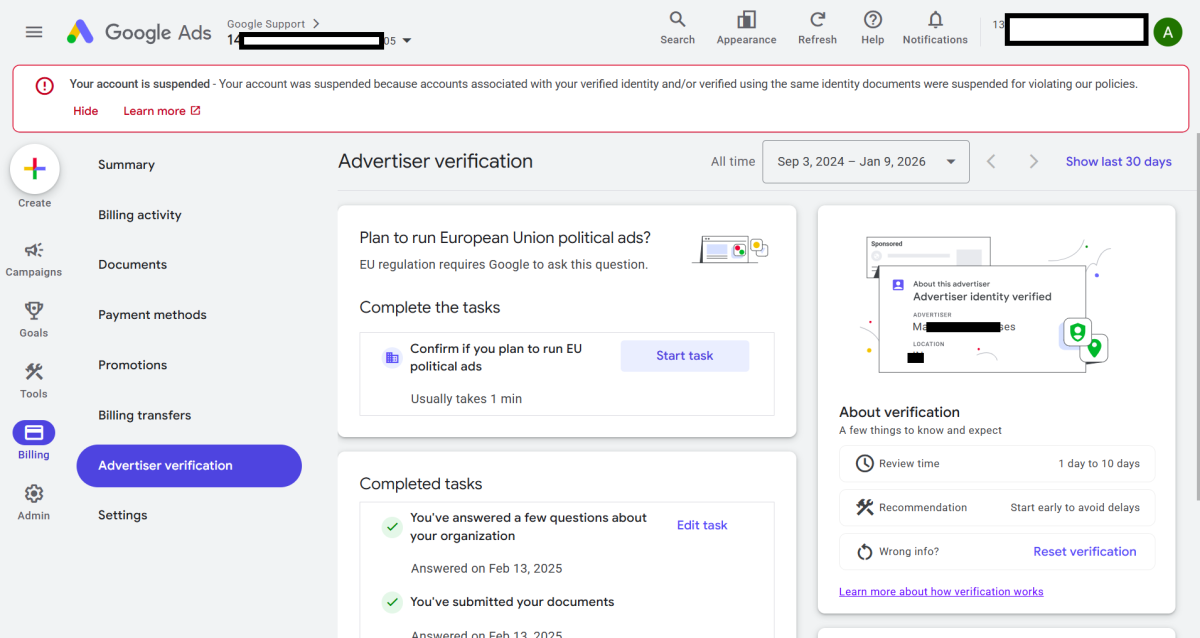Go to next date range chevron
The image size is (1200, 638).
tap(1033, 162)
